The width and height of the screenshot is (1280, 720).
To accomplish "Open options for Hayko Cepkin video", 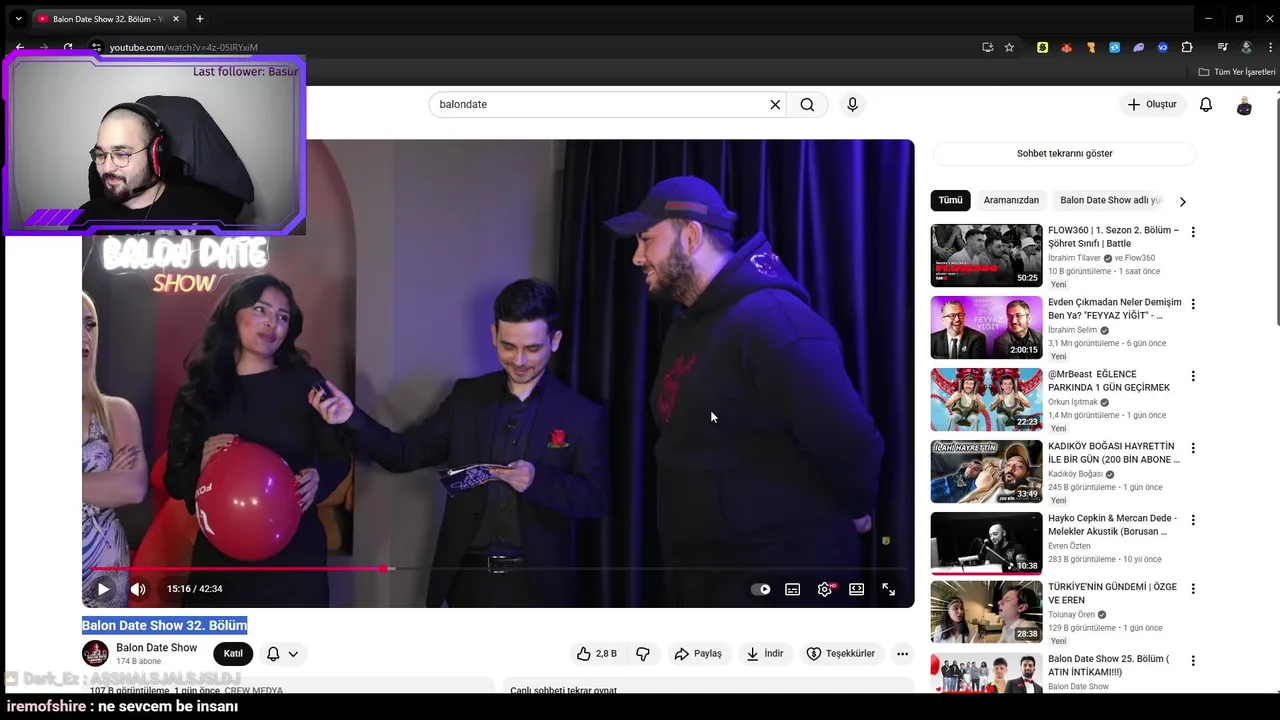I will point(1192,520).
